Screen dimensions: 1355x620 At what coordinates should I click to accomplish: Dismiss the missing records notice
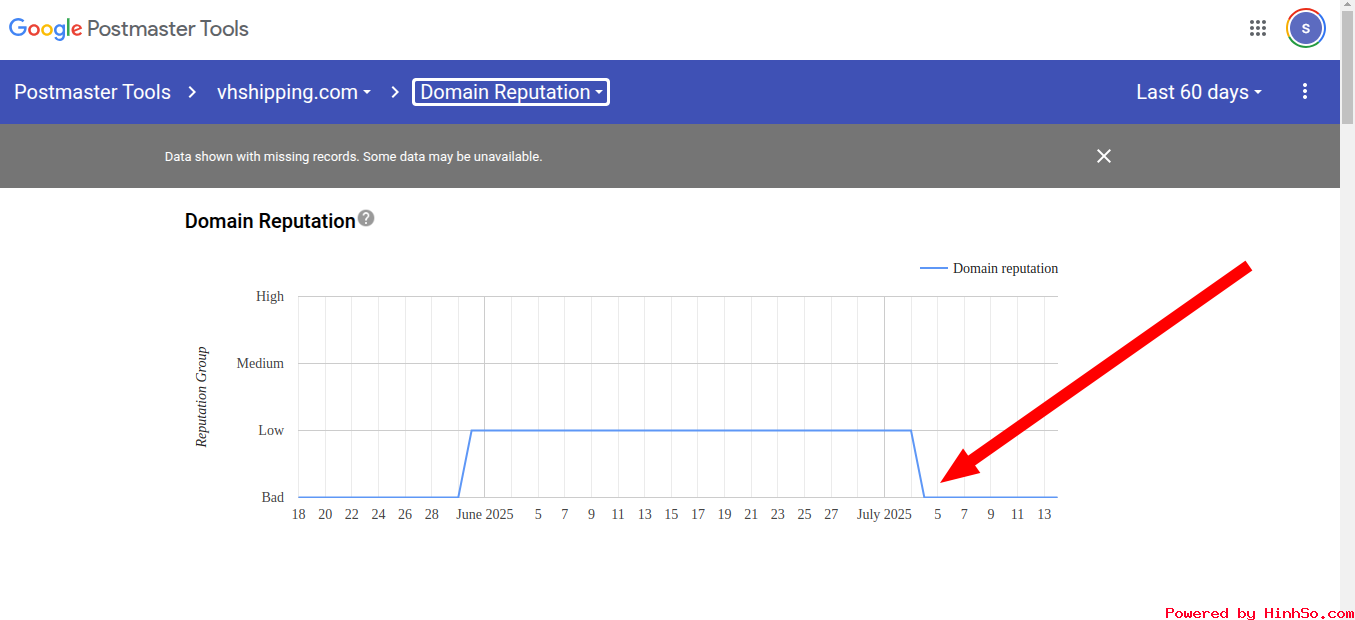(x=1104, y=156)
